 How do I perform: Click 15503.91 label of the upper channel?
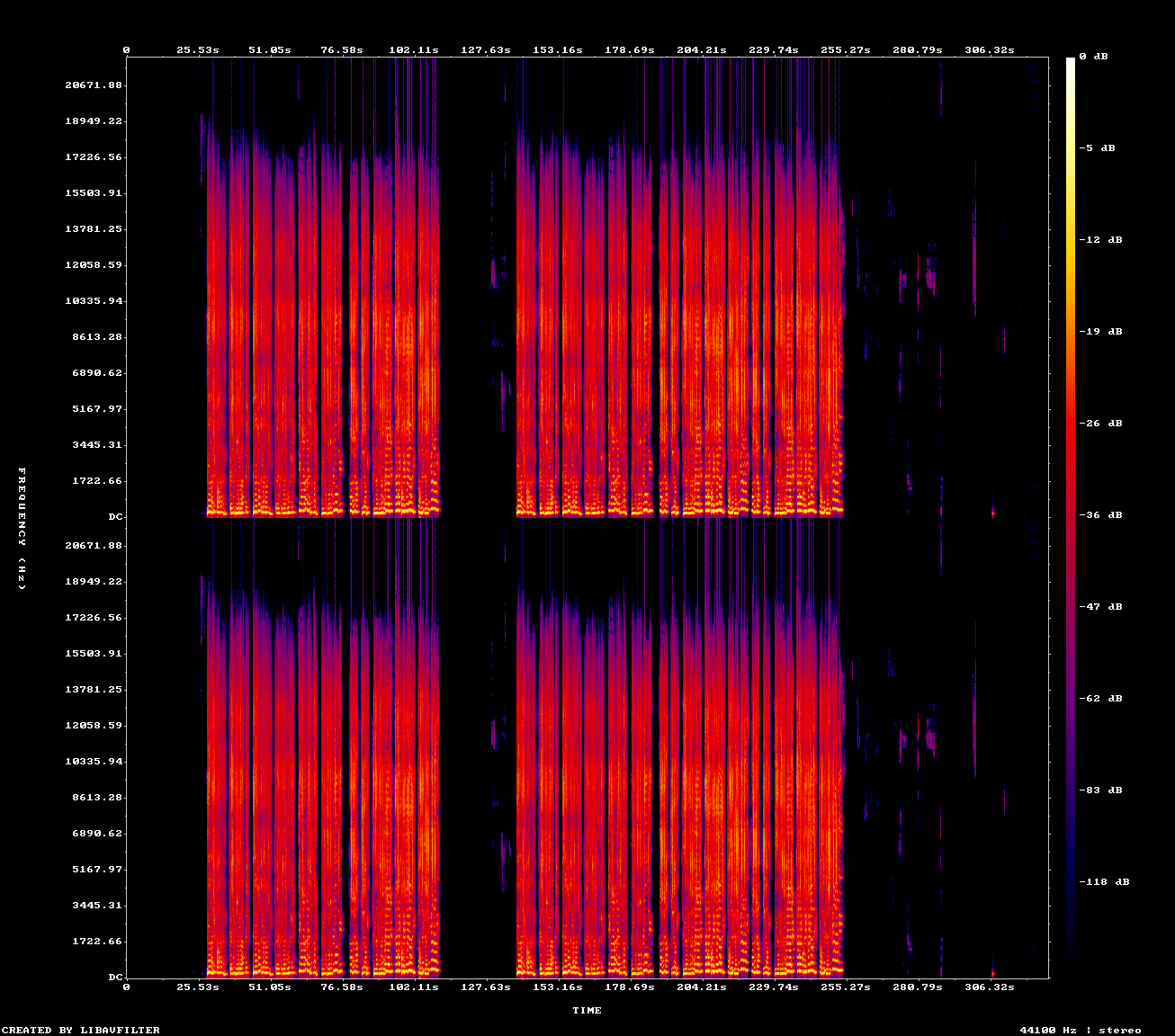(x=94, y=193)
